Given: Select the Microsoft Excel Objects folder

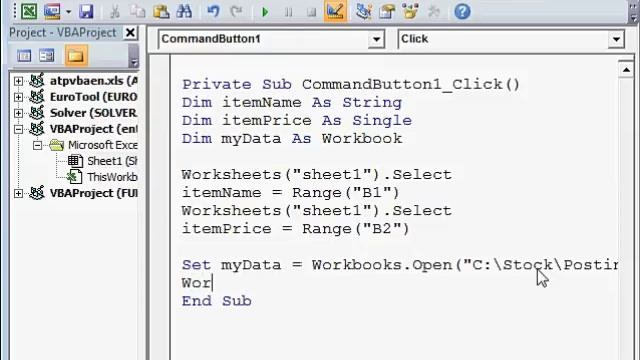Looking at the screenshot, I should coord(103,145).
